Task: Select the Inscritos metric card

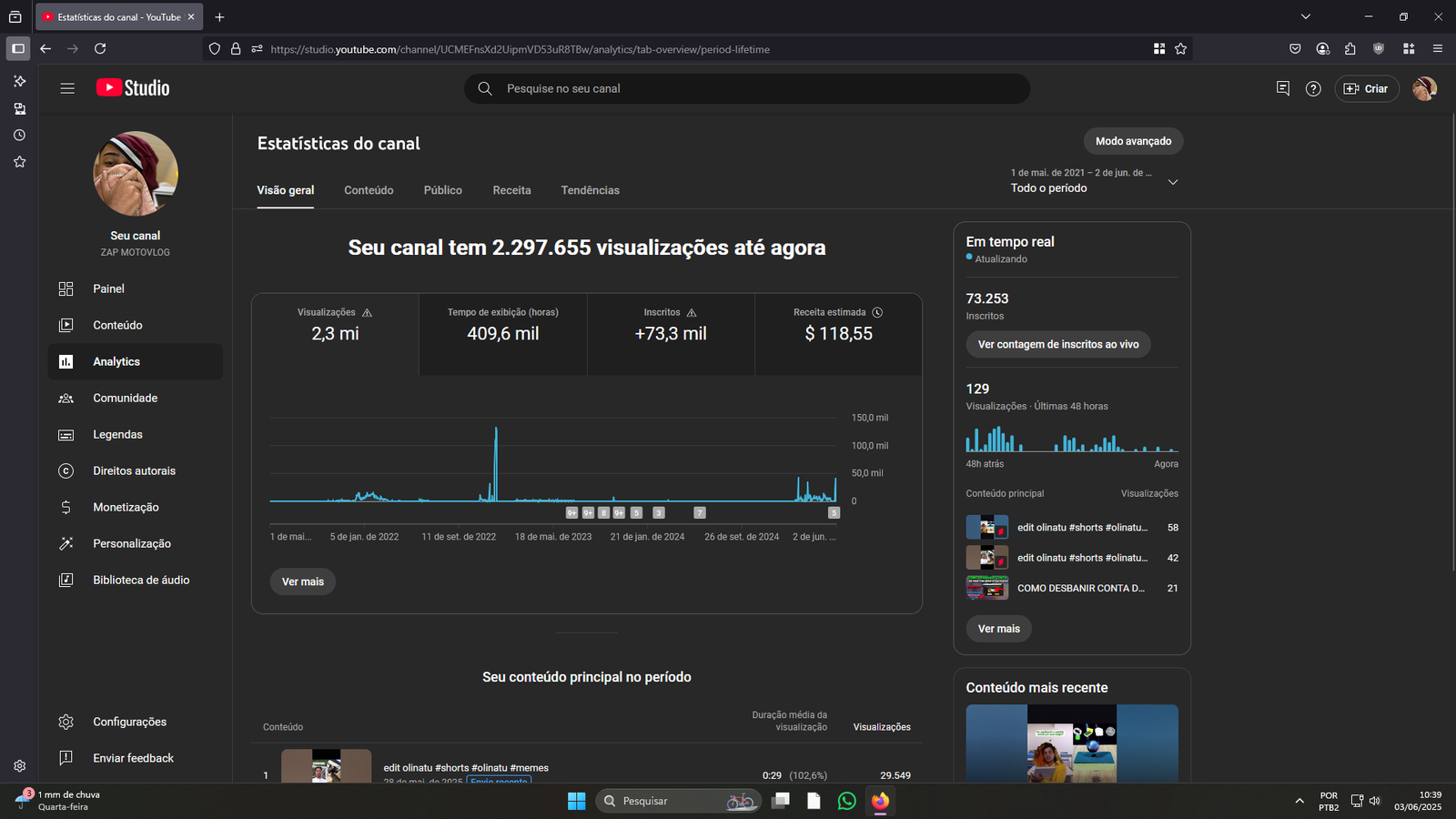Action: 671,334
